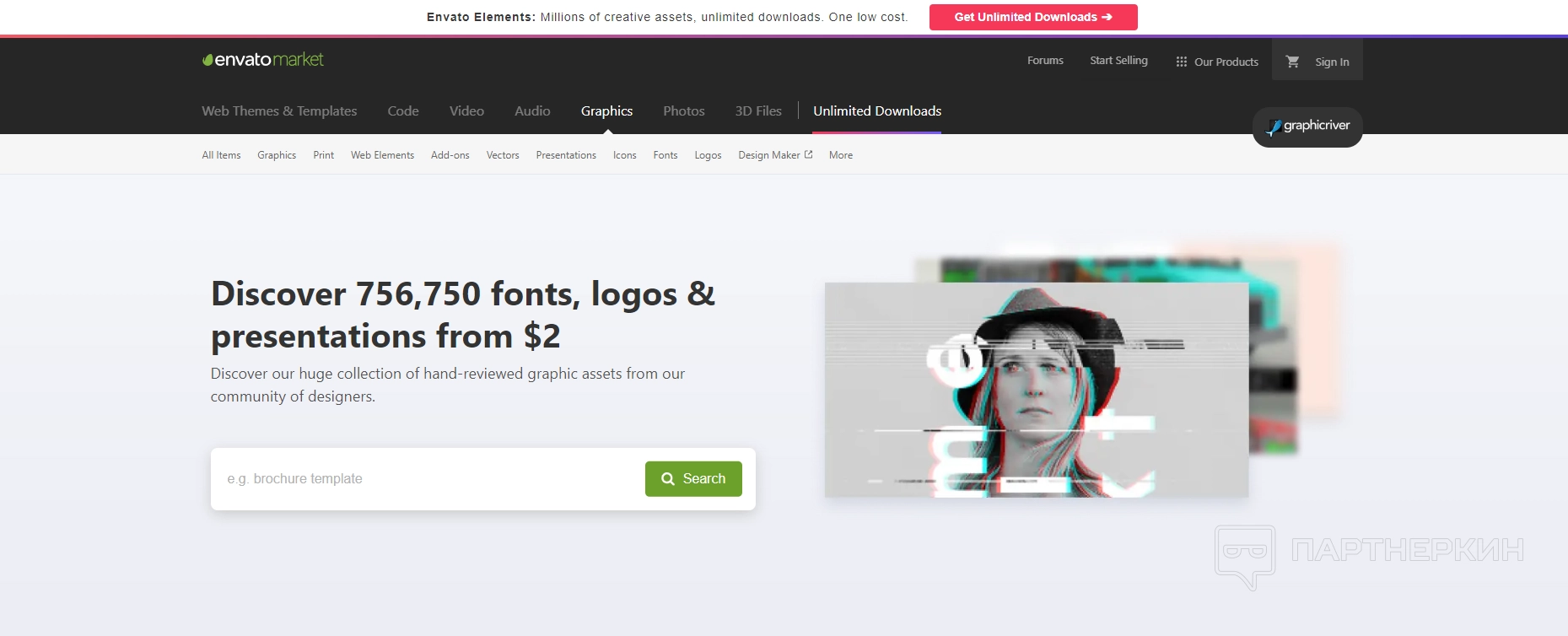The width and height of the screenshot is (1568, 636).
Task: Click the Sign In link
Action: pyautogui.click(x=1332, y=62)
